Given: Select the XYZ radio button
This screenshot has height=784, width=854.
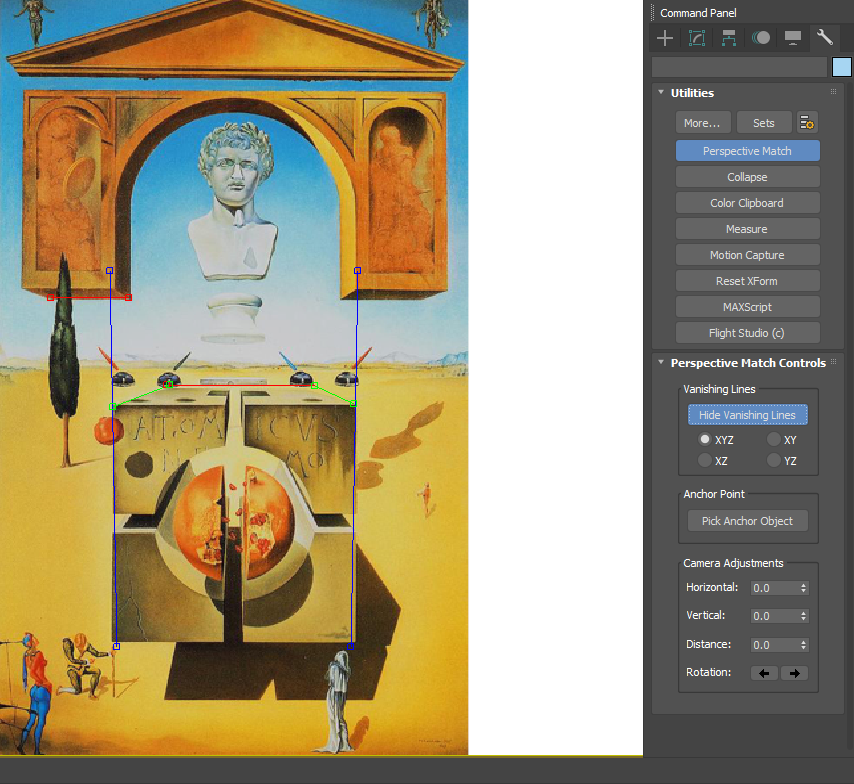Looking at the screenshot, I should tap(705, 439).
